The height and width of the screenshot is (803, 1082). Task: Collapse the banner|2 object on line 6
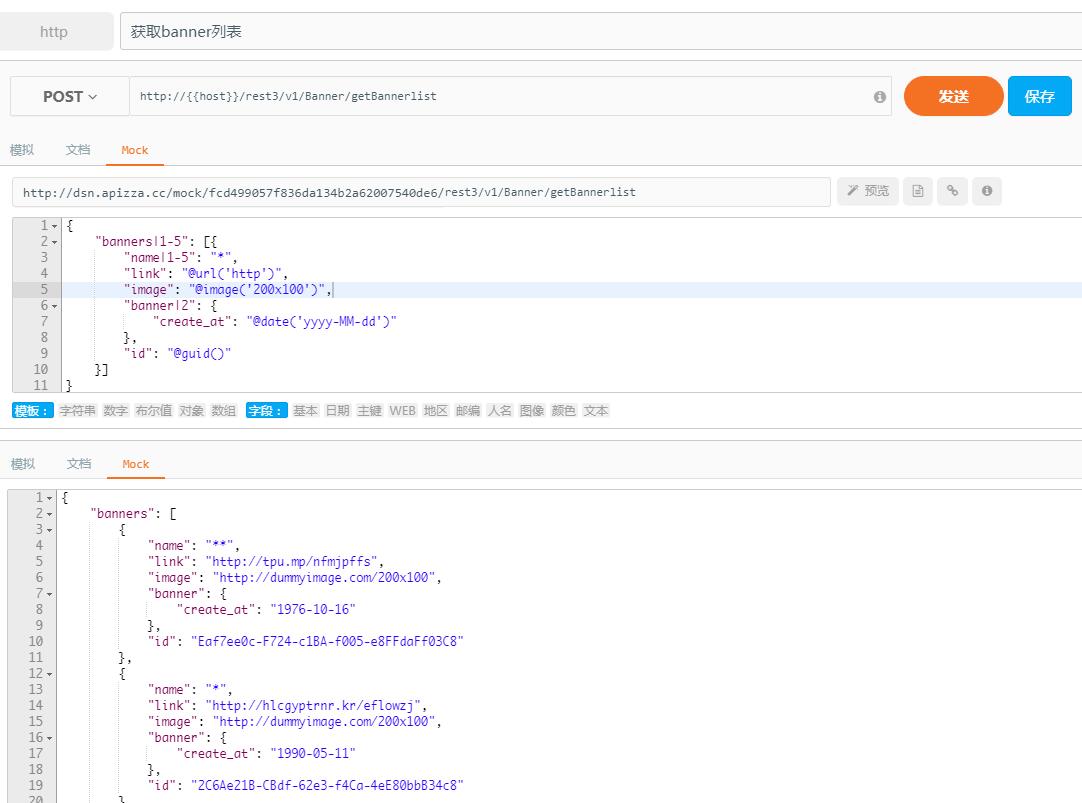point(54,306)
